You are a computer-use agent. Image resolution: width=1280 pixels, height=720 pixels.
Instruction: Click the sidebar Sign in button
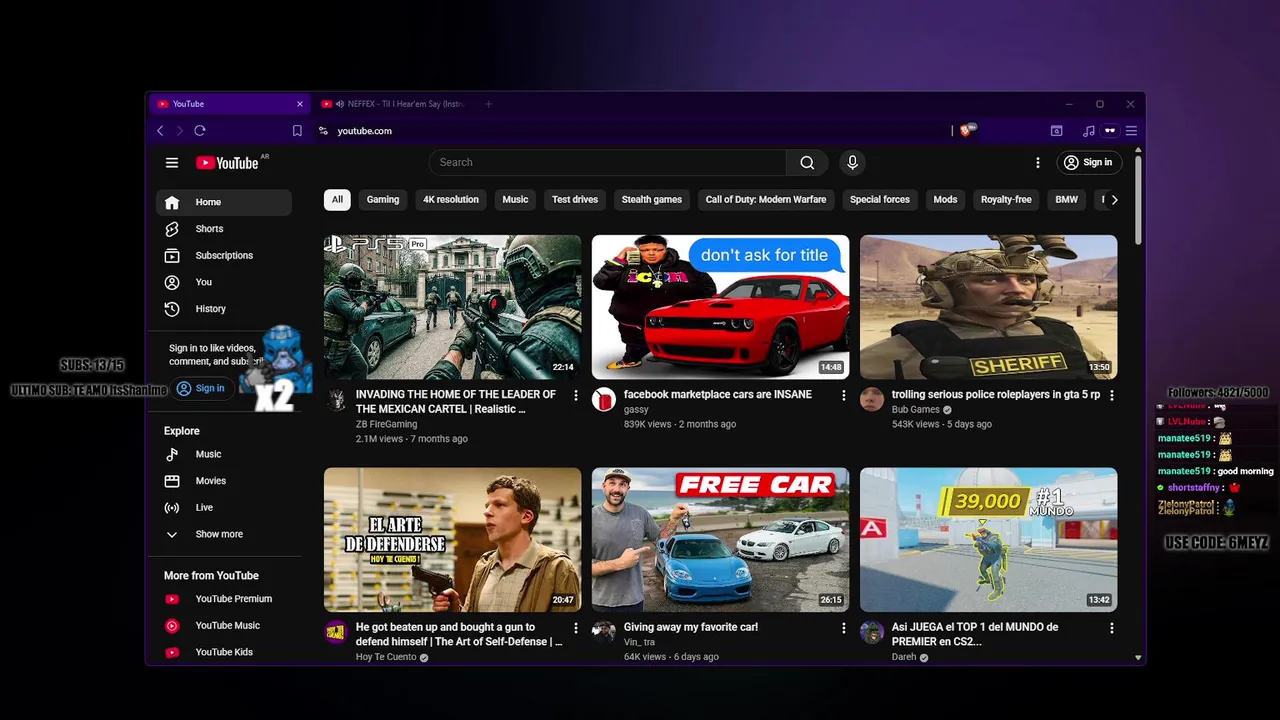(x=201, y=388)
